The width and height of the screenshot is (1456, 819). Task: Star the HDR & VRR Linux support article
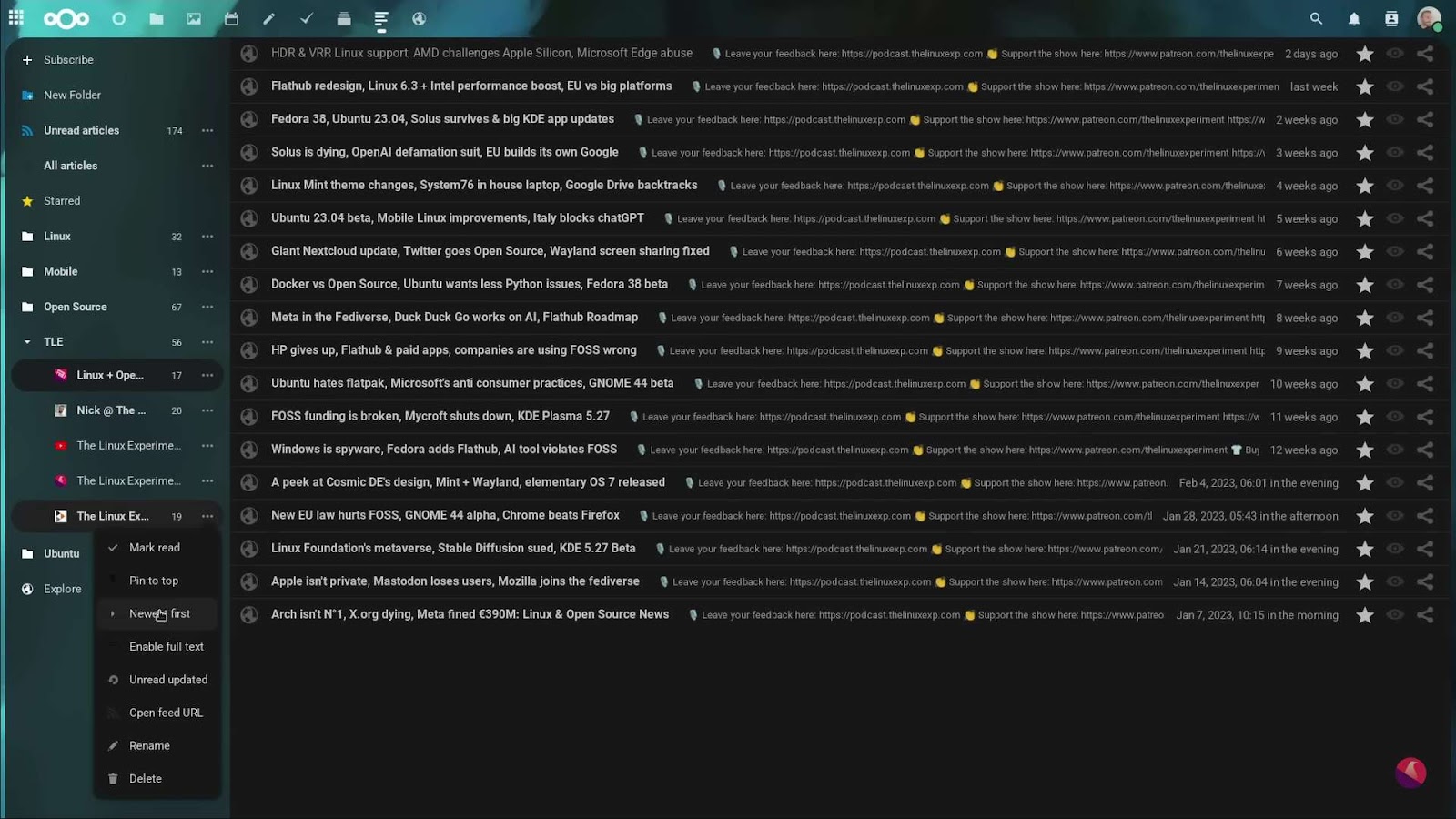(1364, 54)
